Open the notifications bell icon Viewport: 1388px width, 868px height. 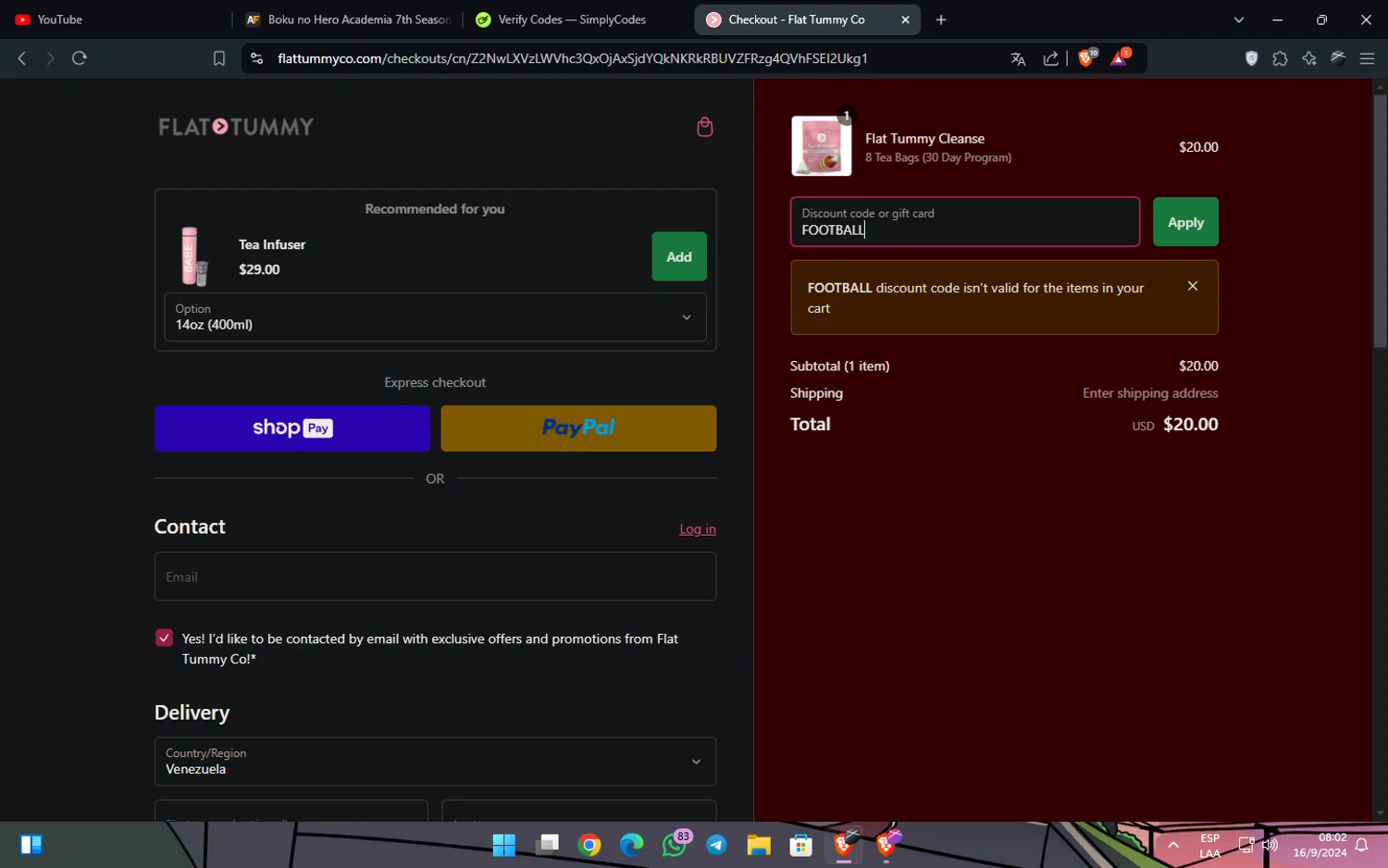pyautogui.click(x=1361, y=845)
